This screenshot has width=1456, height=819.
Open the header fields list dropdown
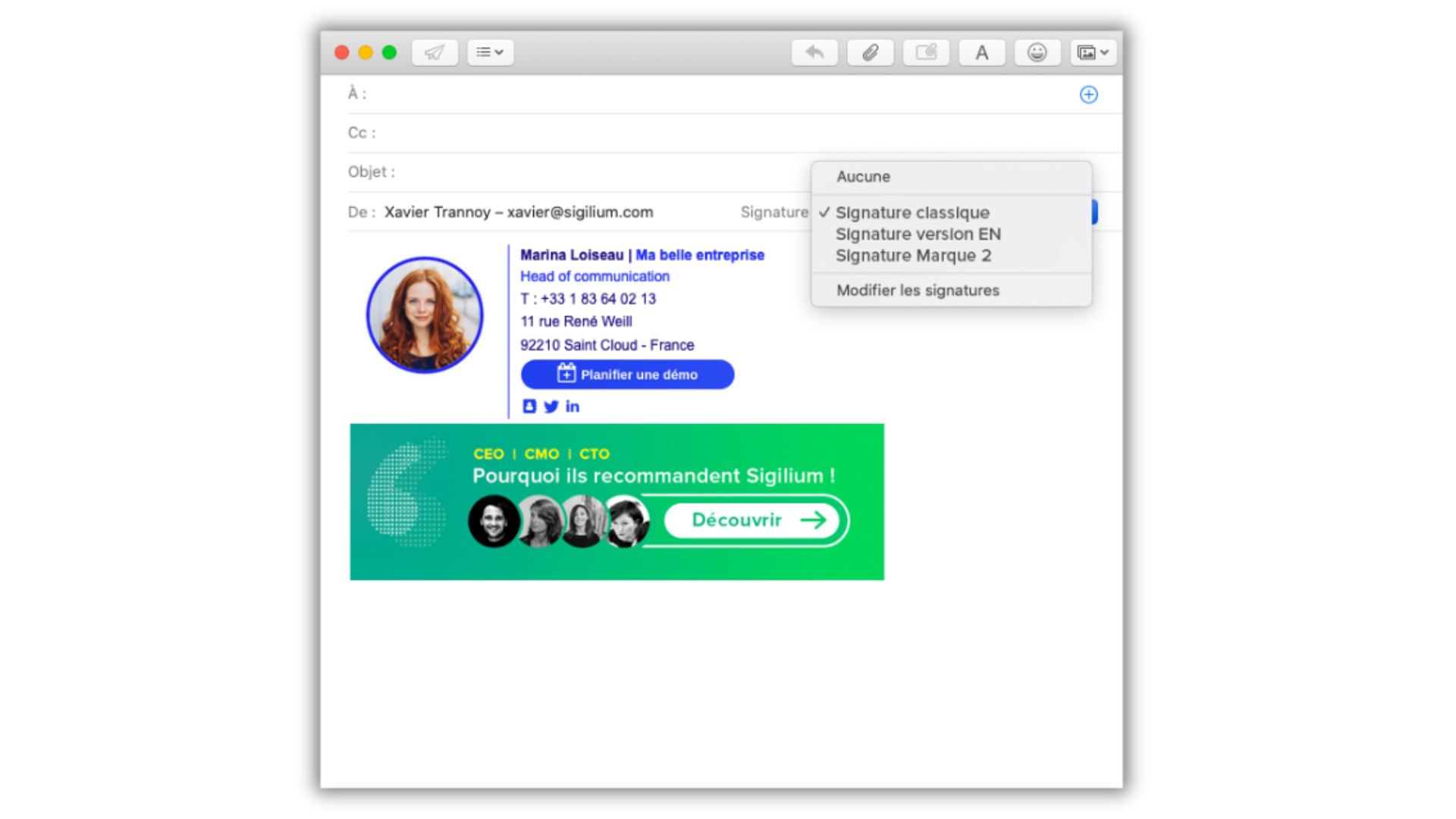coord(490,52)
